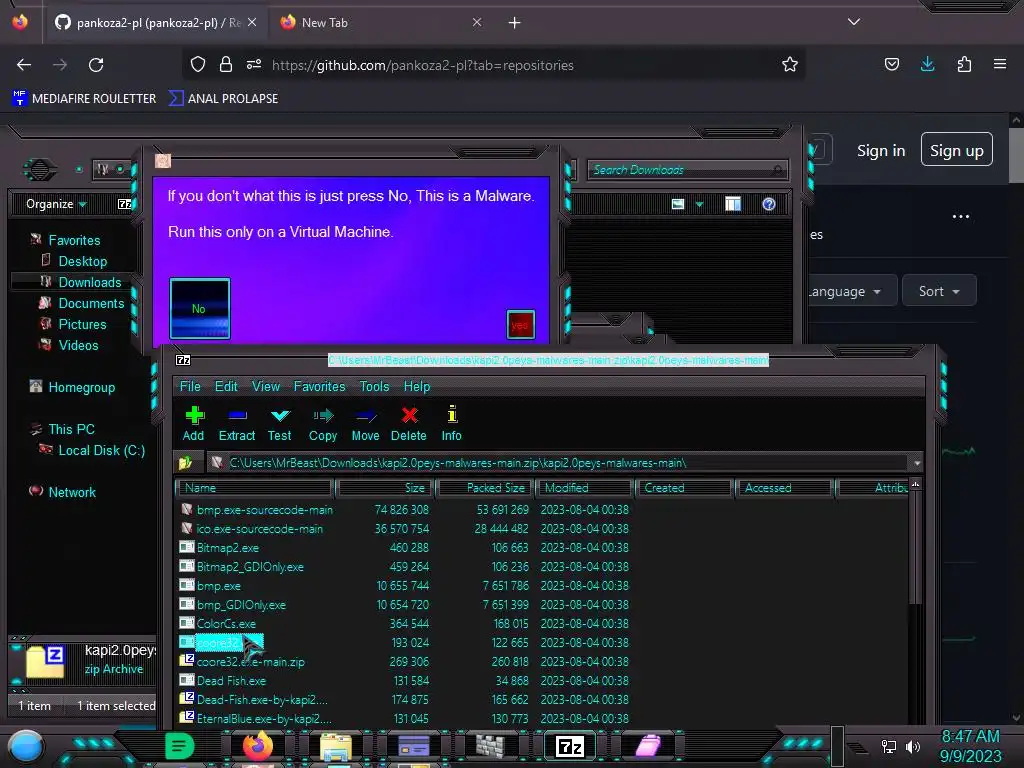Click the network icon in the system tray
1024x768 pixels.
[x=889, y=746]
